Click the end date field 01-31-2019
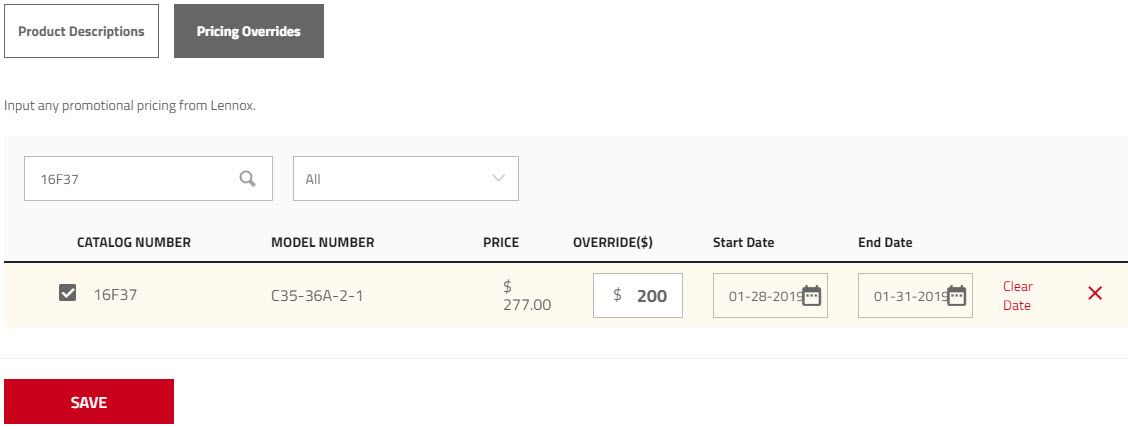The image size is (1128, 429). tap(915, 295)
